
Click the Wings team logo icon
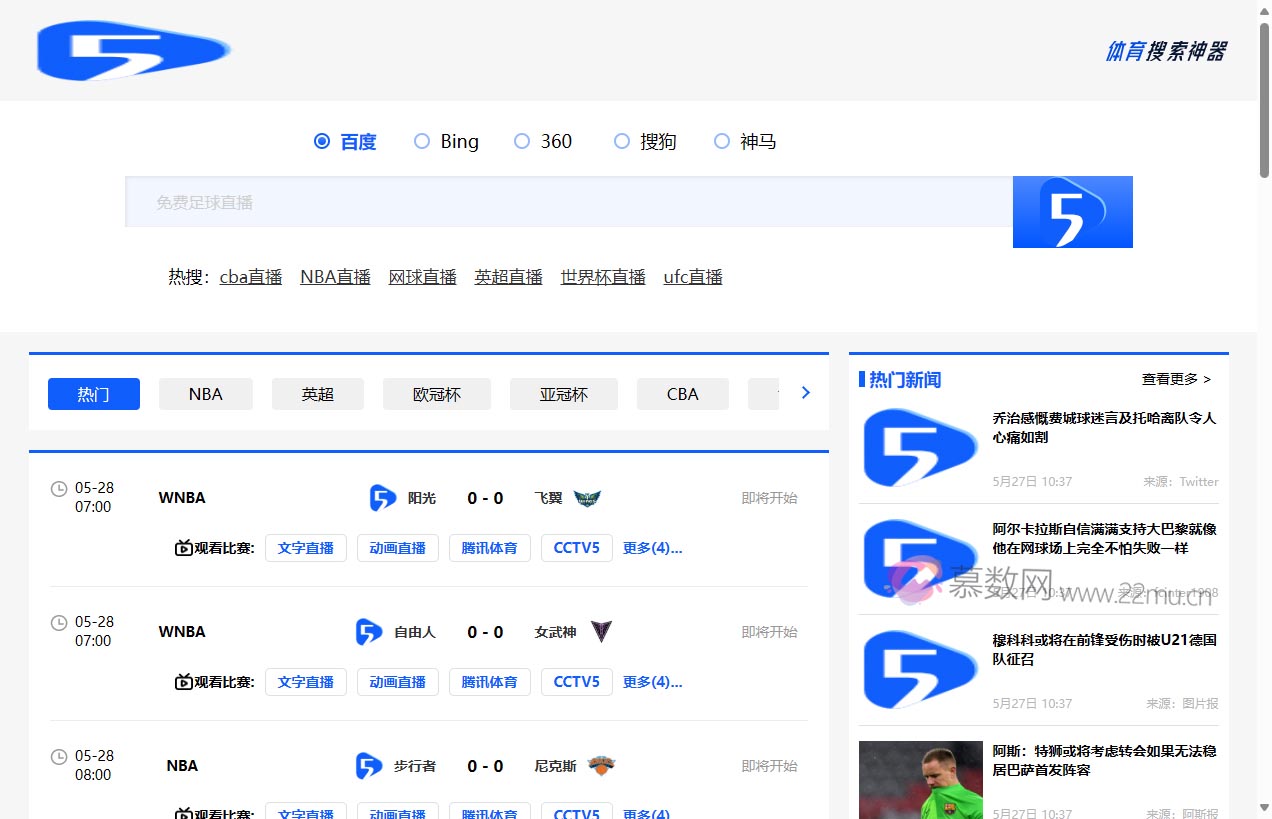[587, 498]
